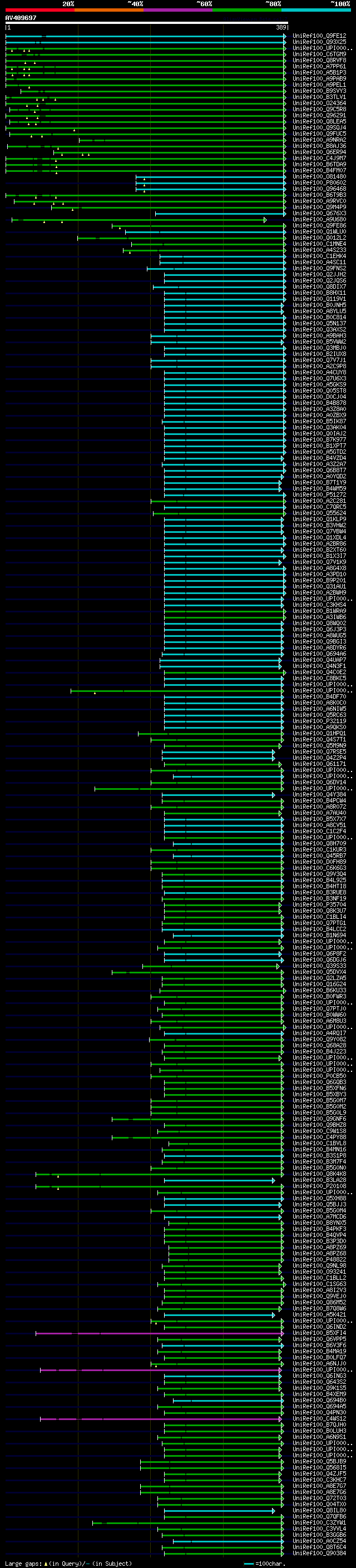Click the green alignment bar for UniRef100_Q55624
356x1568 pixels.
coord(219,513)
